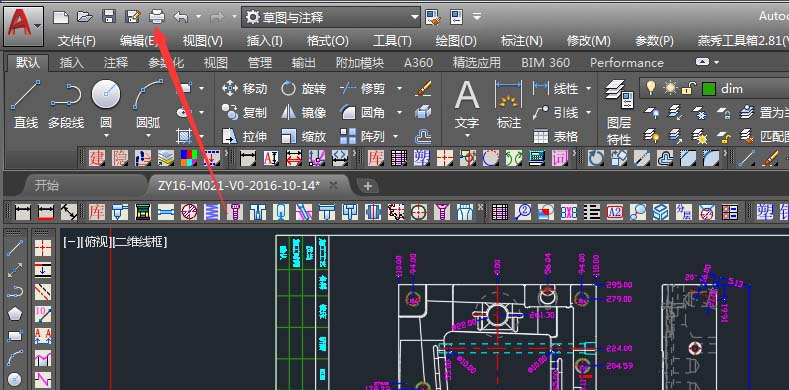Expand the Array (阵列) dropdown arrow

pyautogui.click(x=396, y=136)
